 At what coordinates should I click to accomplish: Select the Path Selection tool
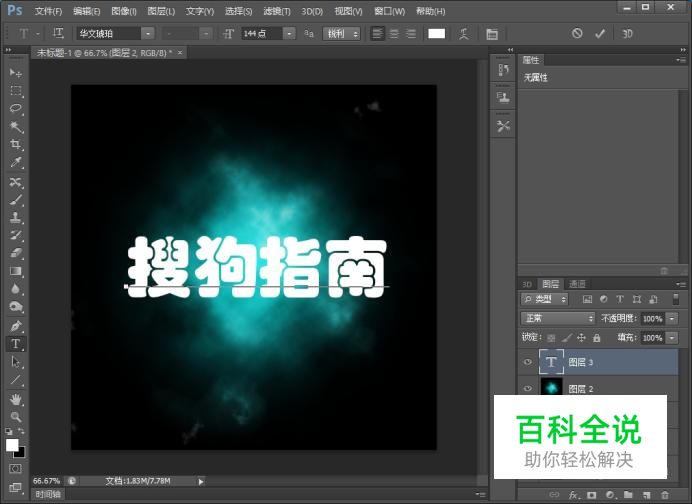pyautogui.click(x=15, y=362)
